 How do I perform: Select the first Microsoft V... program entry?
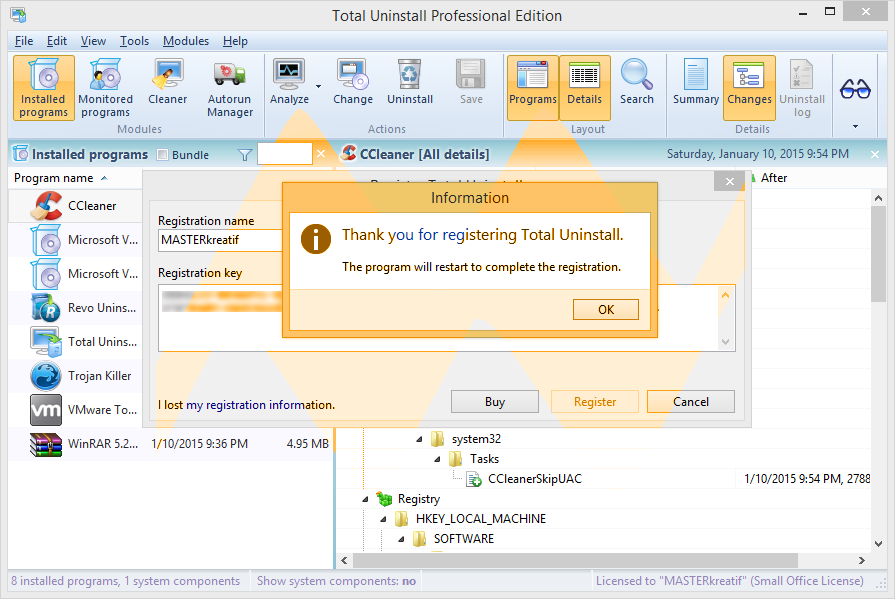(75, 240)
